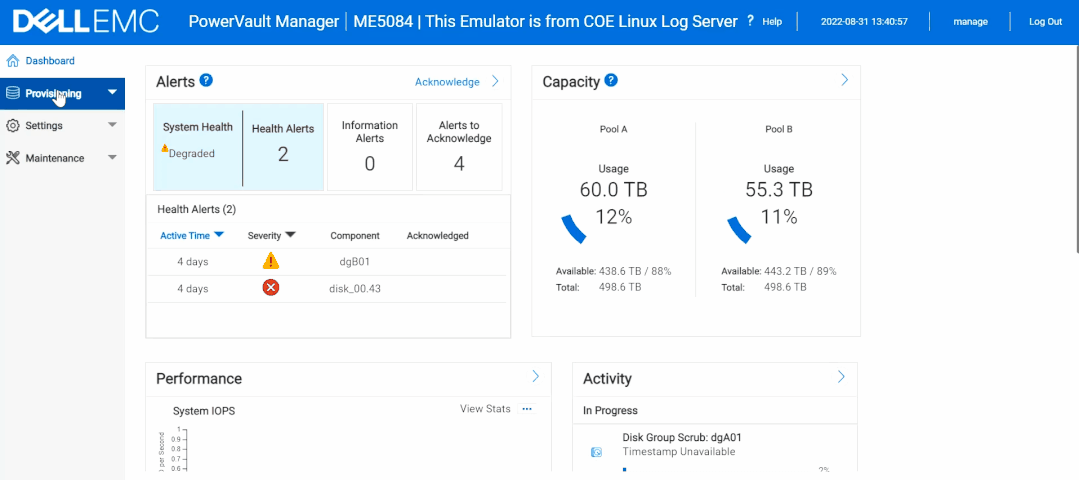This screenshot has height=480, width=1079.
Task: Click the Degraded warning triangle icon
Action: (x=164, y=148)
